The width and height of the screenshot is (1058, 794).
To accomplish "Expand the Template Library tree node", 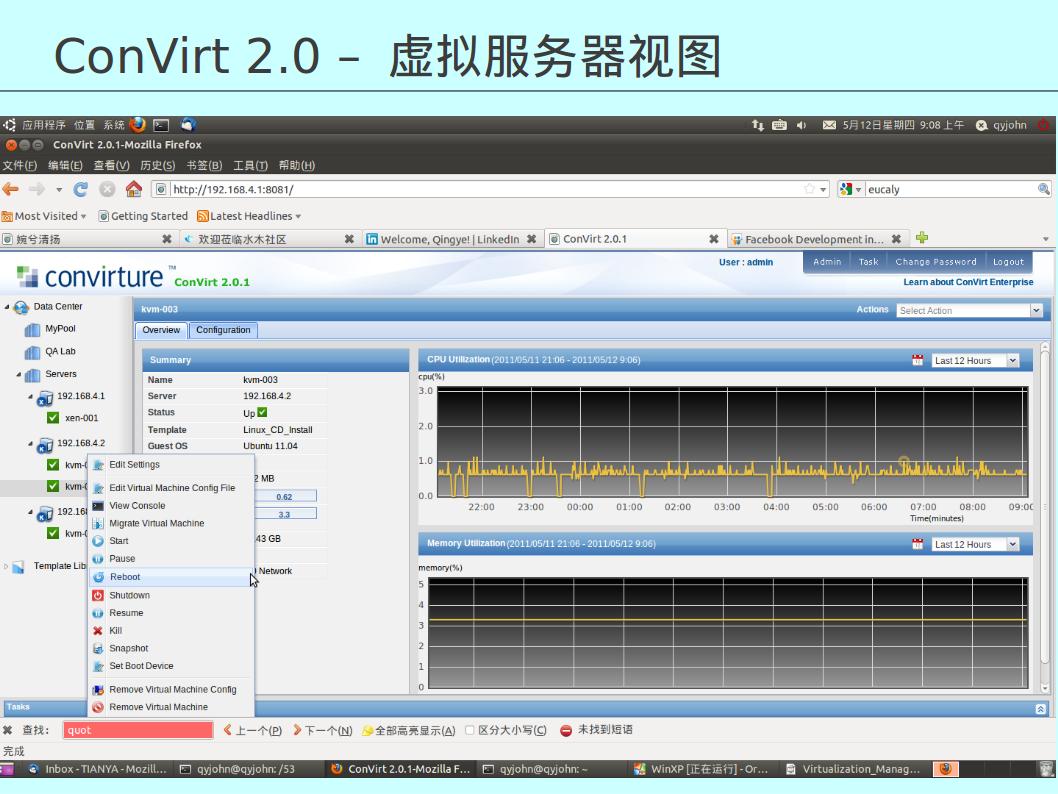I will point(6,566).
